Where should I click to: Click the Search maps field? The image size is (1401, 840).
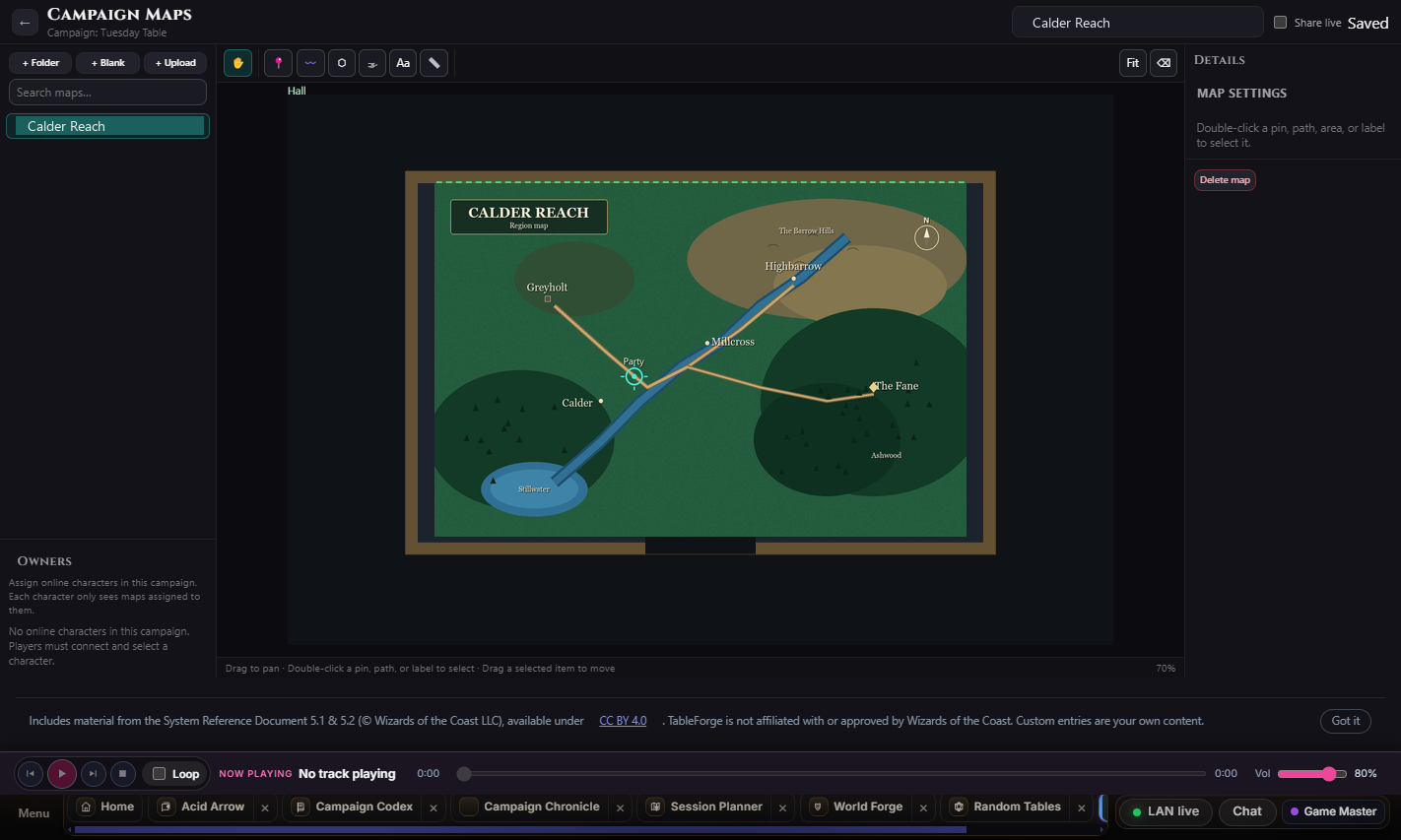point(107,93)
